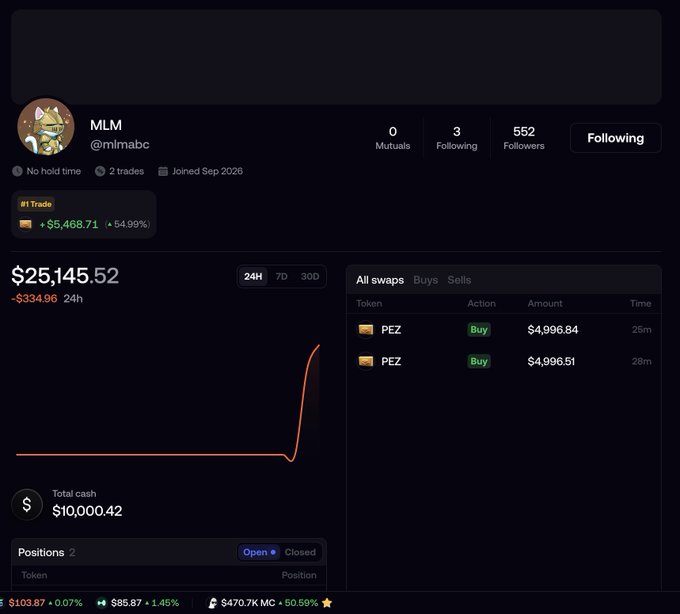Screen dimensions: 680x614
Task: Click the $103.87 ticker price
Action: click(x=26, y=603)
